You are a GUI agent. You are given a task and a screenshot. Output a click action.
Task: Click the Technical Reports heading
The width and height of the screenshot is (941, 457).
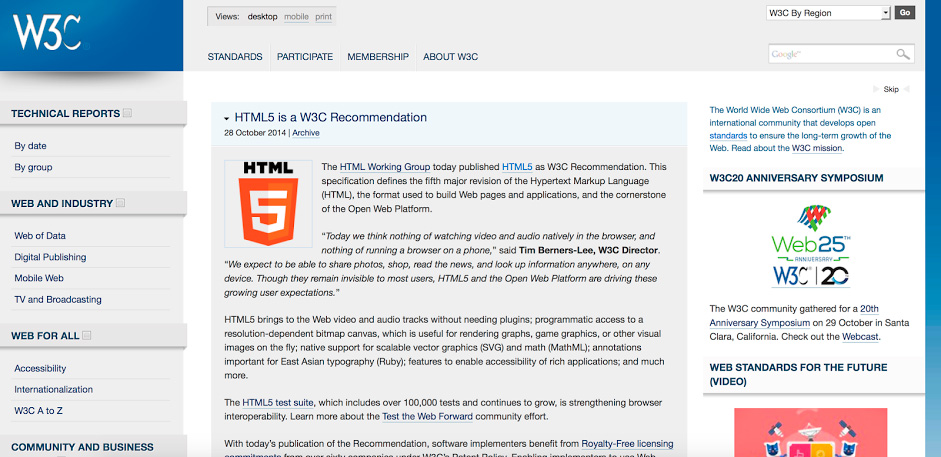65,113
